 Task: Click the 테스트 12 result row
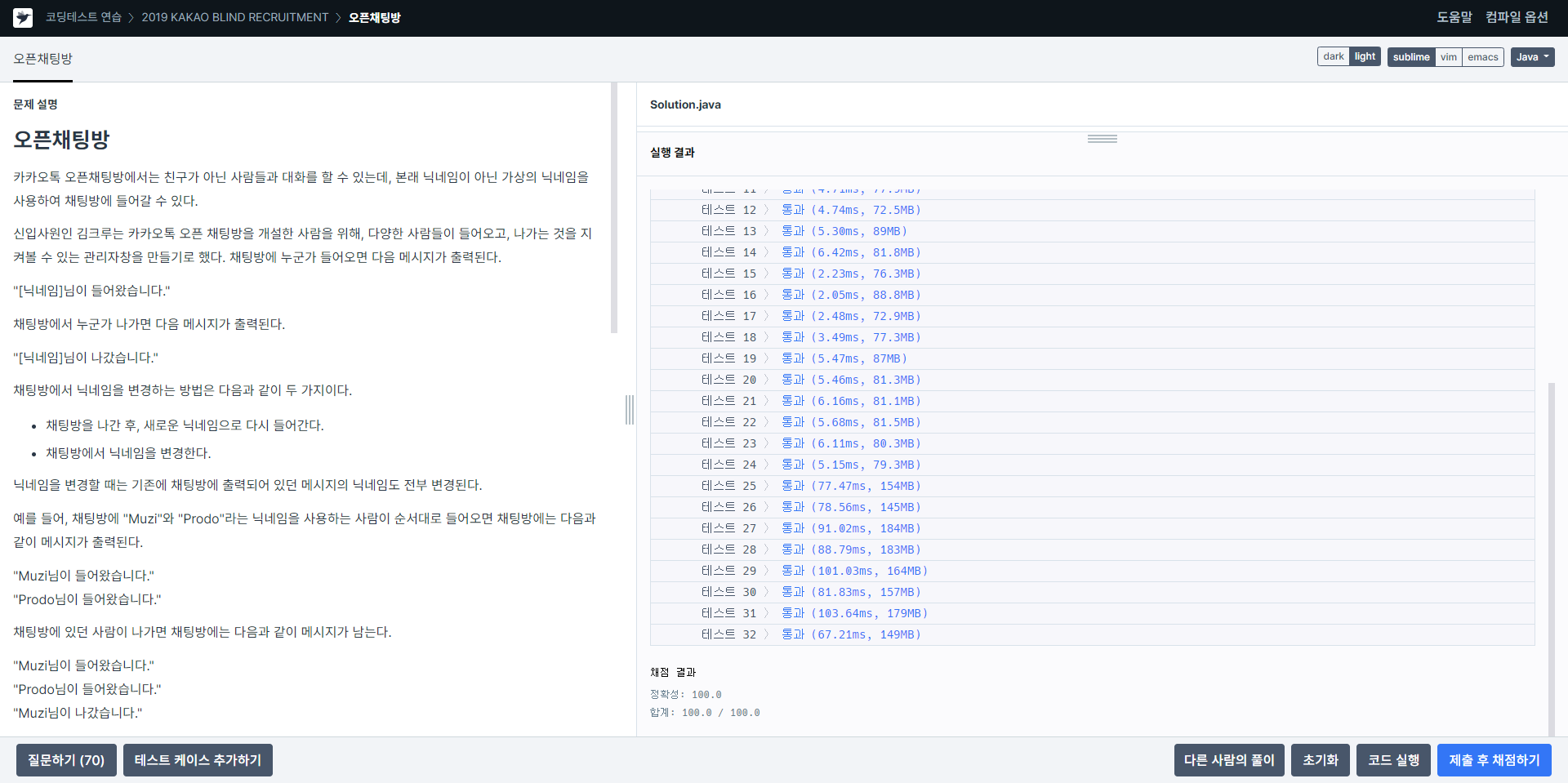coord(1093,210)
